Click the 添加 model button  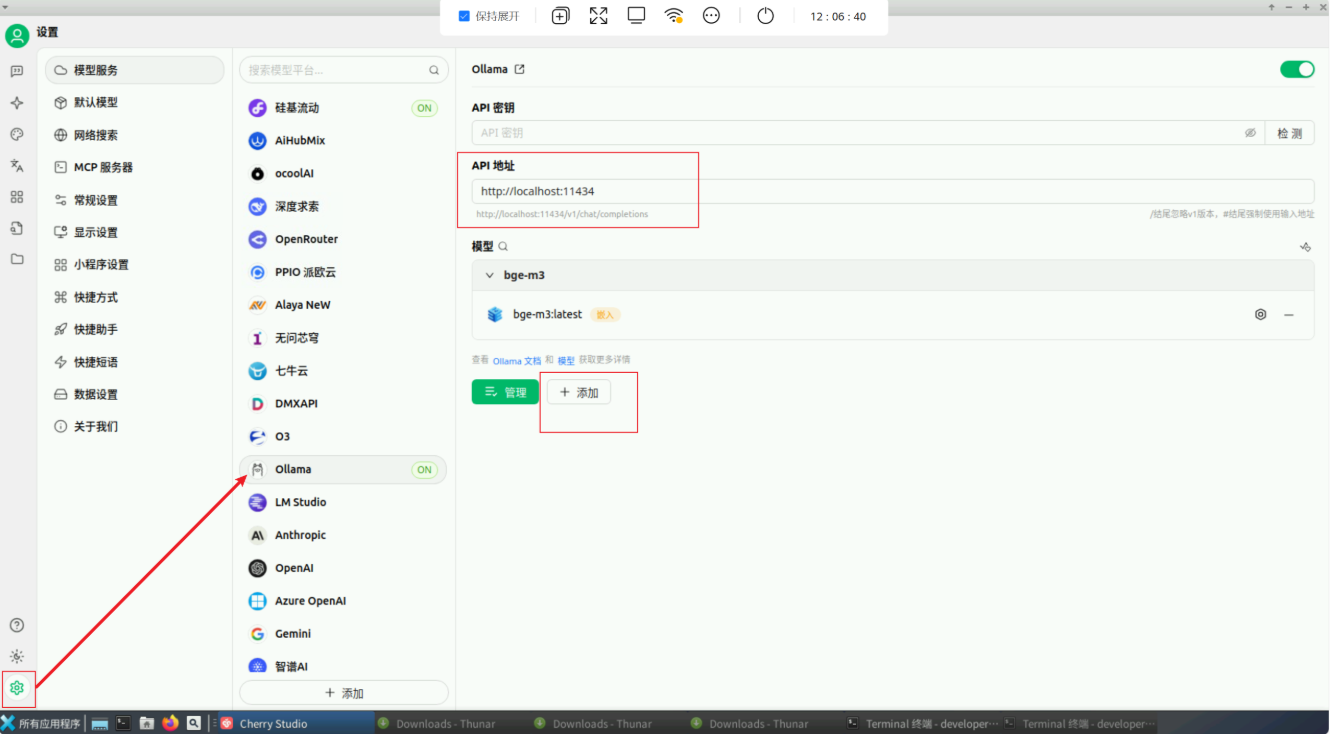pos(579,392)
